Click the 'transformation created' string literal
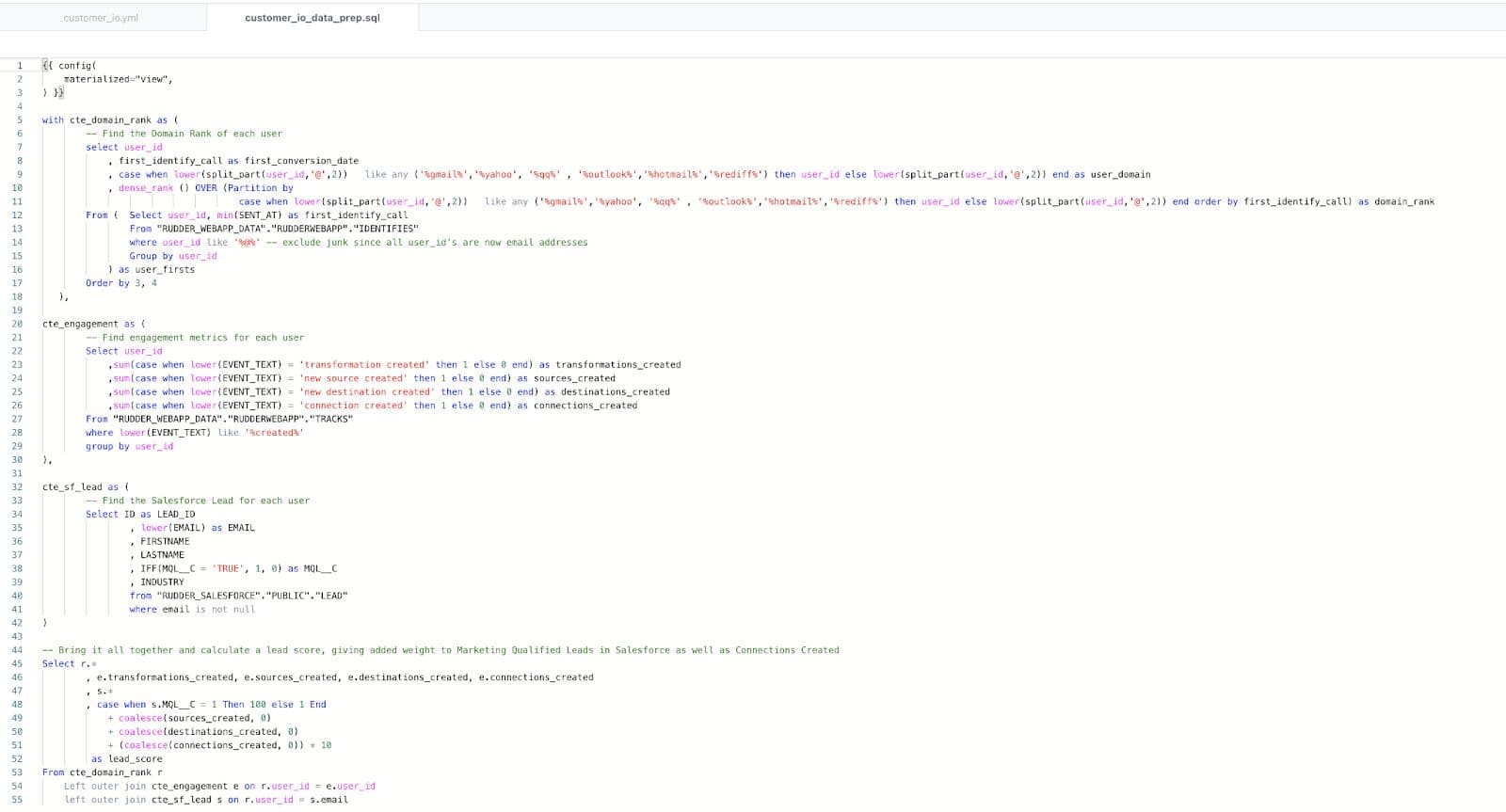This screenshot has height=812, width=1506. coord(364,365)
